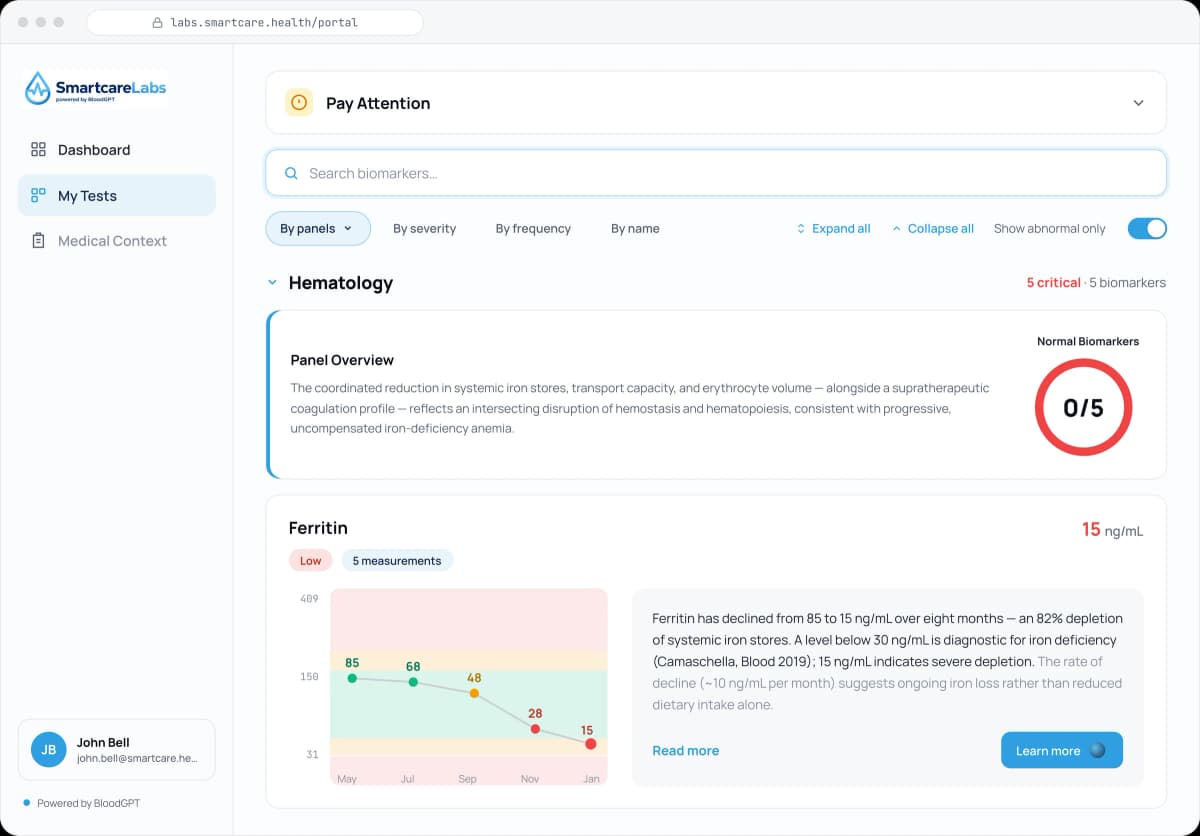
Task: Toggle Show abnormal only switch
Action: point(1147,229)
